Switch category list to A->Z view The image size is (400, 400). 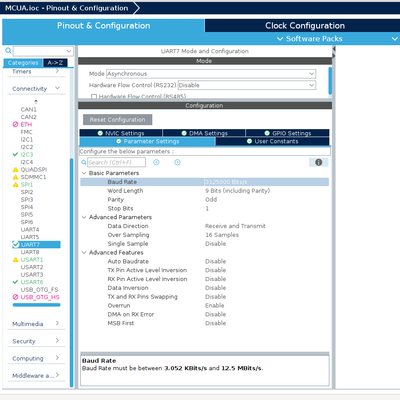[55, 63]
